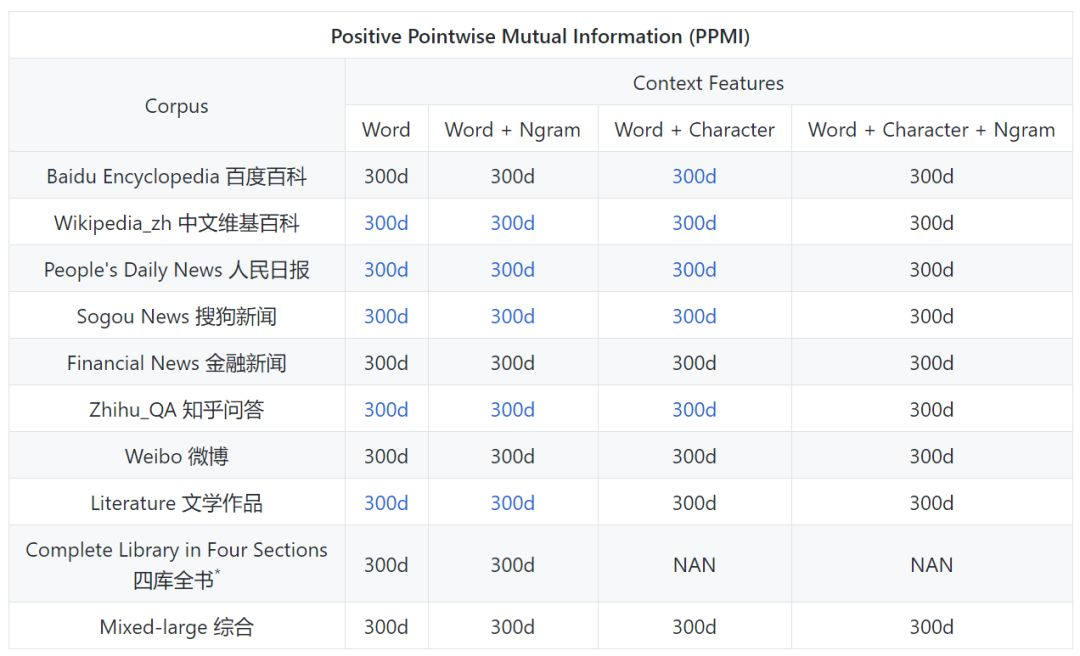Open Sogou News Word 300d link
The height and width of the screenshot is (656, 1080).
point(386,316)
